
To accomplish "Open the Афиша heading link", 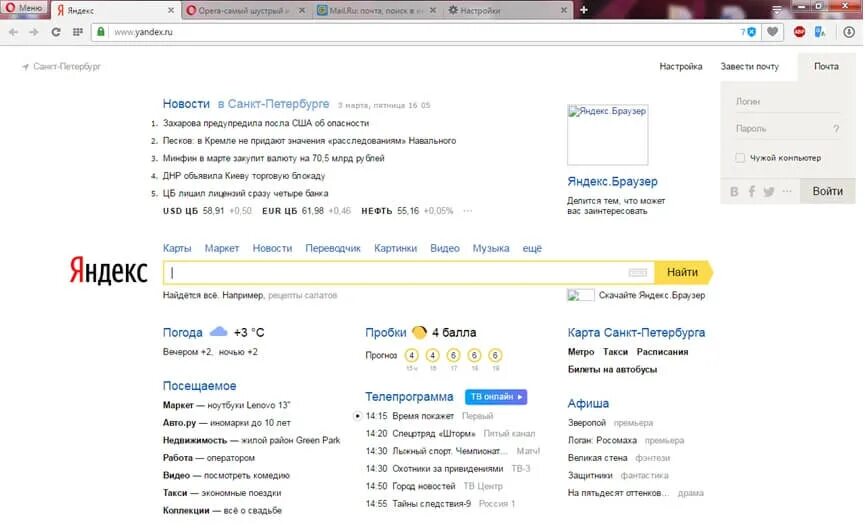I will (x=588, y=403).
